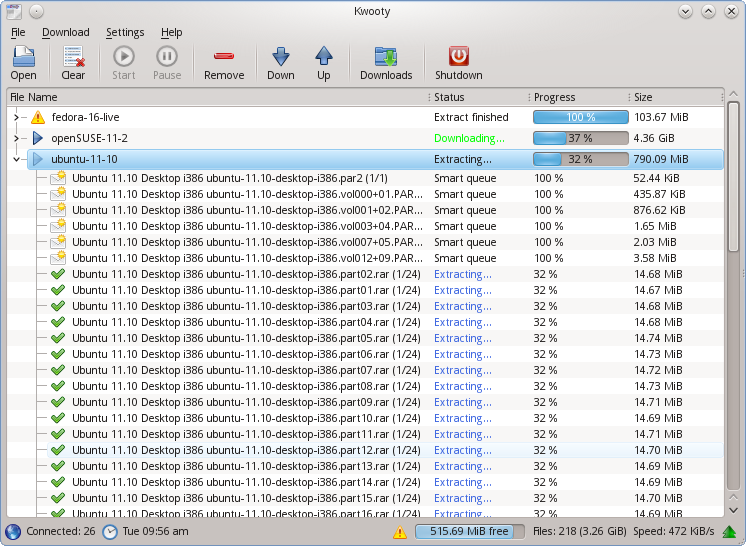Viewport: 746px width, 546px height.
Task: Select the part15.rar file row
Action: click(385, 498)
